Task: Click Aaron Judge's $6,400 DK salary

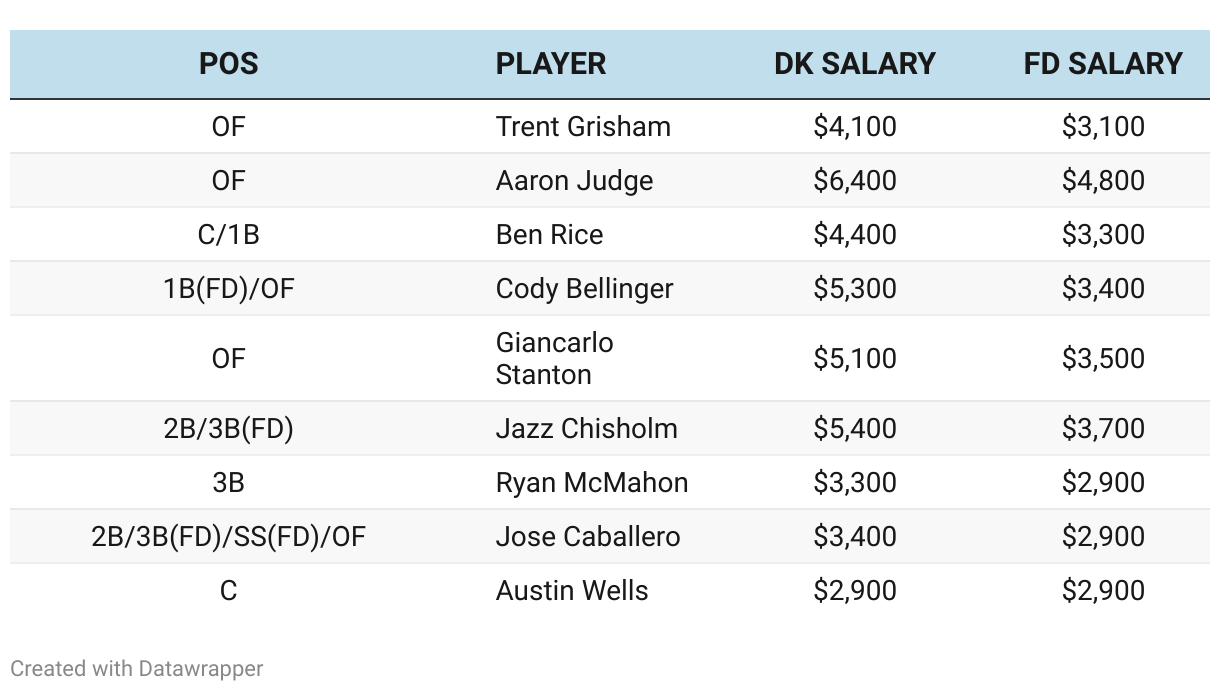Action: [x=855, y=181]
